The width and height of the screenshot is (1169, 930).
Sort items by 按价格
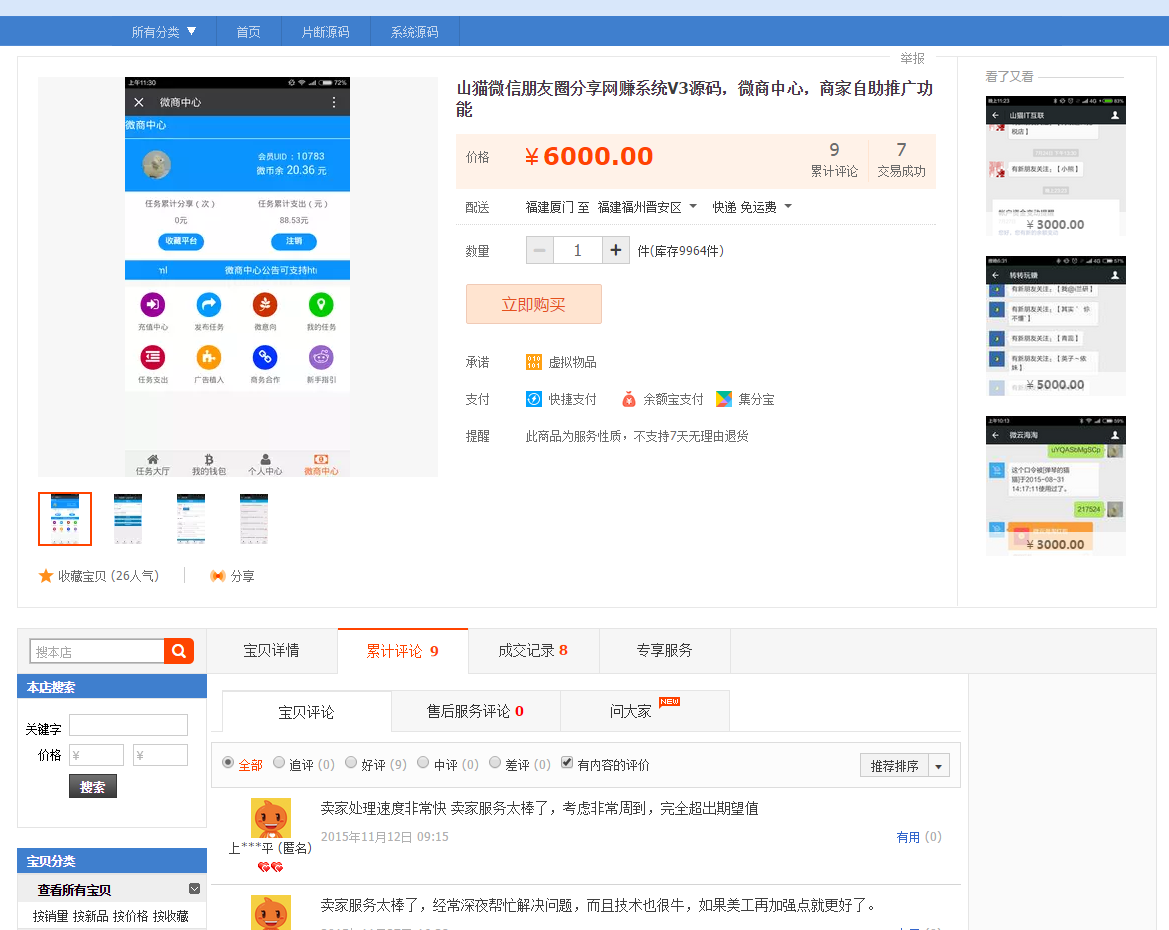pyautogui.click(x=130, y=916)
